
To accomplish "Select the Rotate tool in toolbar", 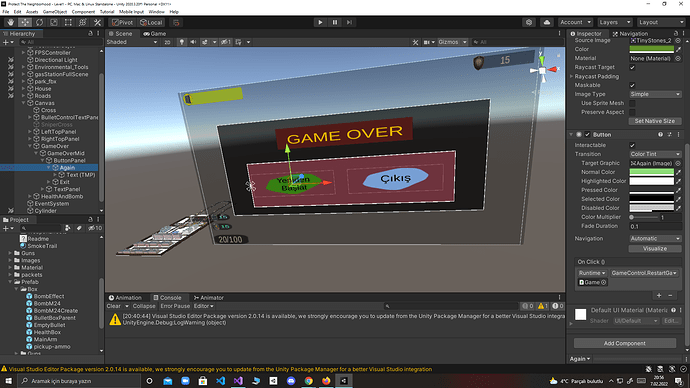I will click(x=40, y=22).
